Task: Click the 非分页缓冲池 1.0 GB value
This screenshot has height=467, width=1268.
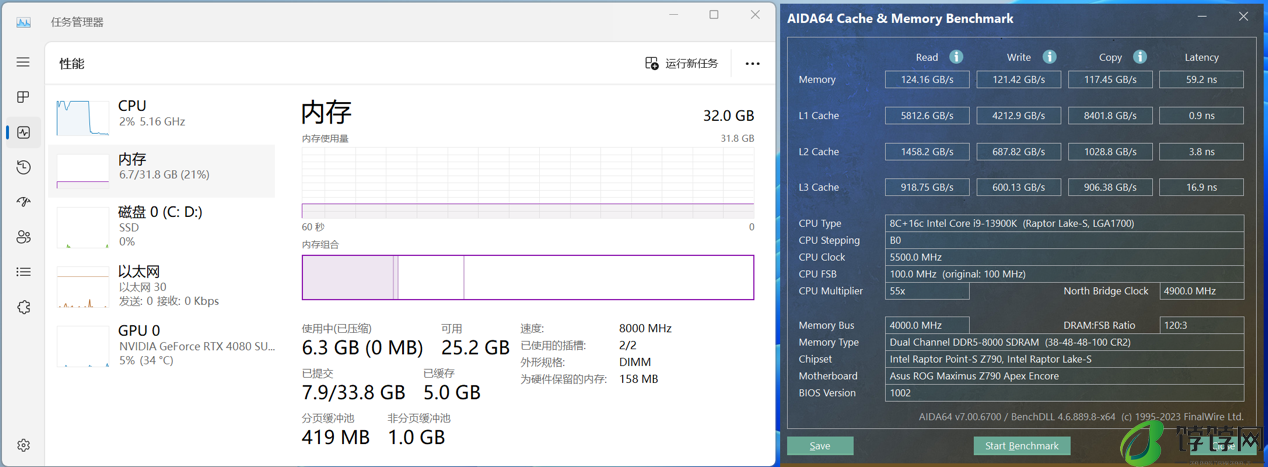Action: (x=416, y=437)
